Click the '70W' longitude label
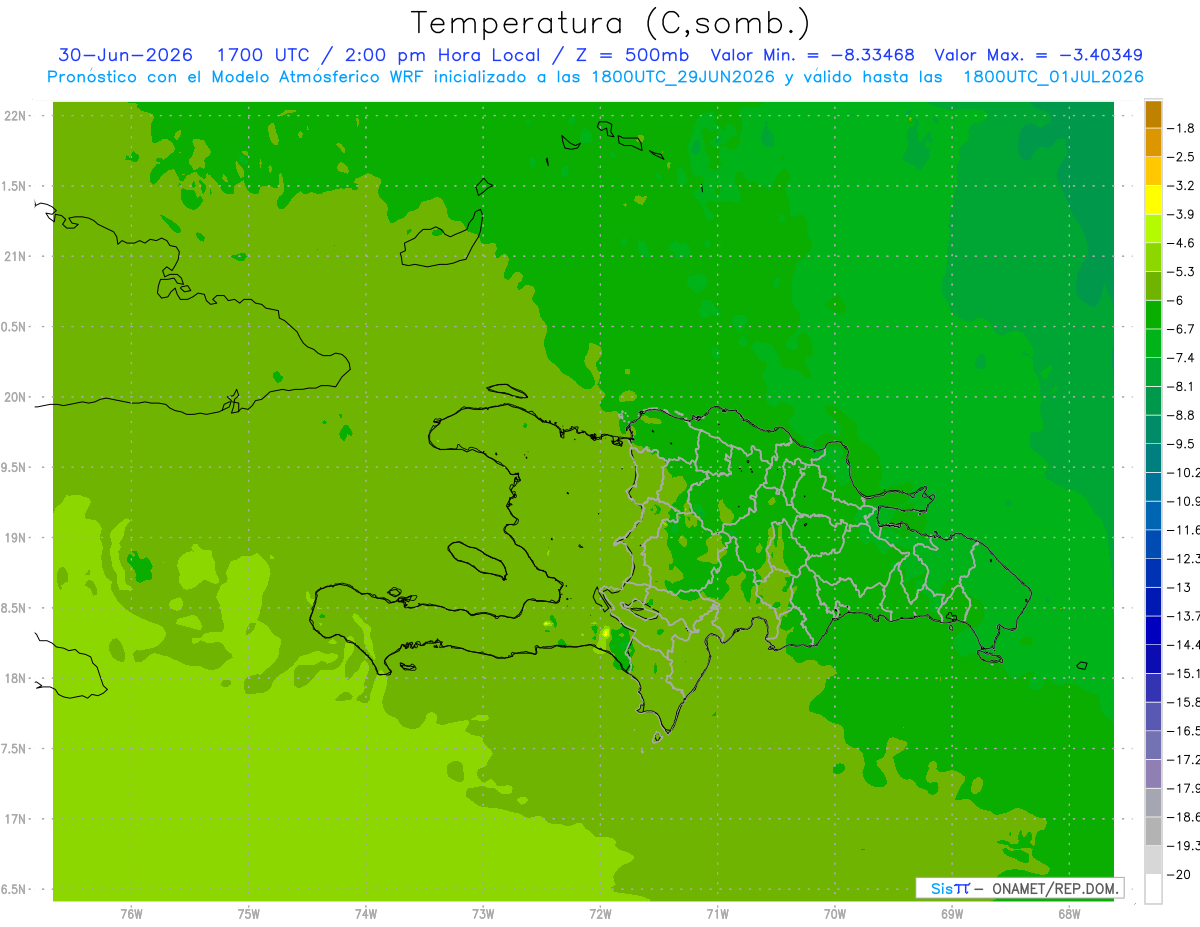 pyautogui.click(x=835, y=913)
